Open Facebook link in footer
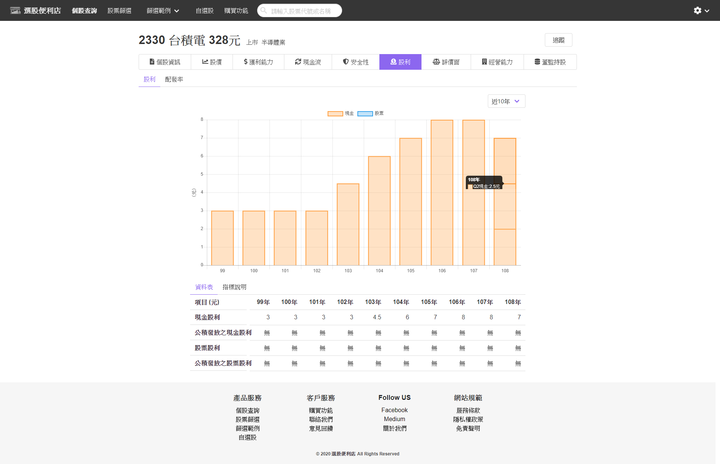Image resolution: width=720 pixels, height=464 pixels. pos(394,410)
